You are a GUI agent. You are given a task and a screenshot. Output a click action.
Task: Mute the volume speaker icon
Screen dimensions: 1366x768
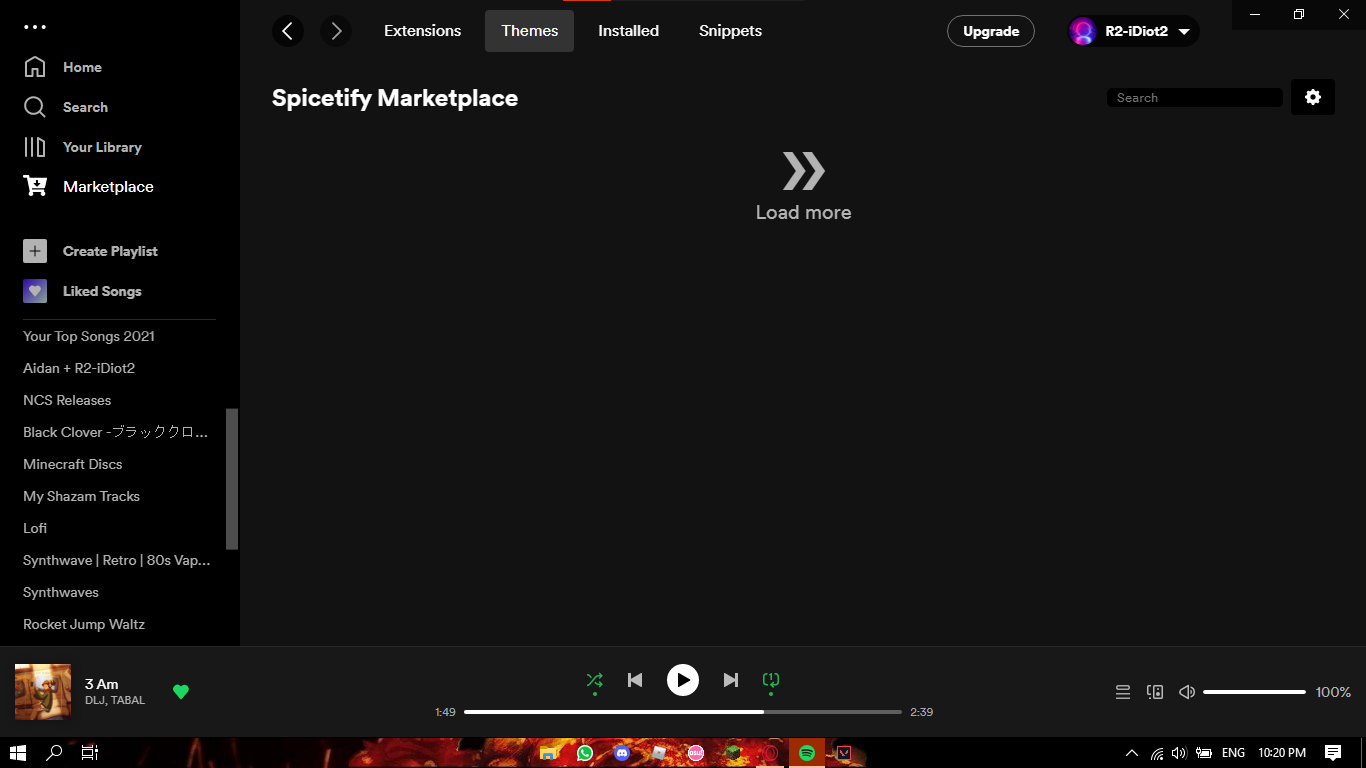click(1187, 692)
